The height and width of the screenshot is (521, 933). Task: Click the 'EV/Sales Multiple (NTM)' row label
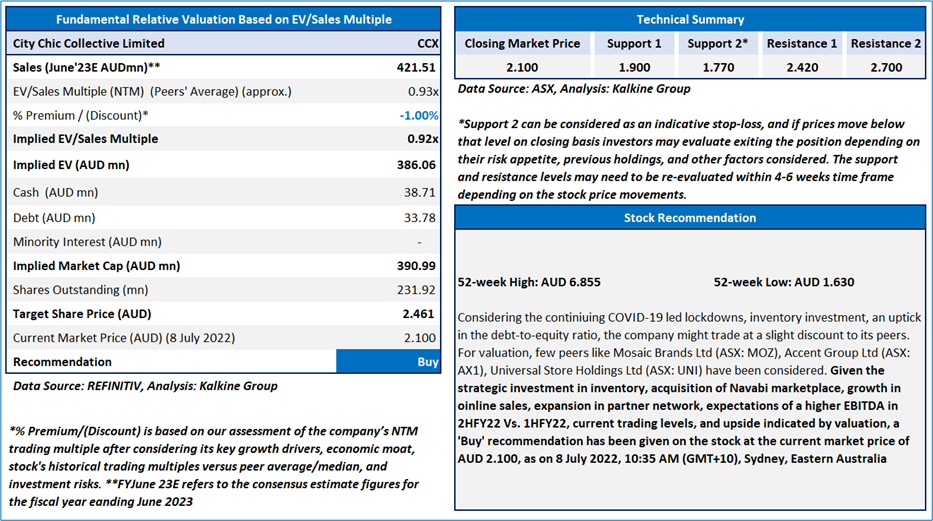tap(152, 92)
